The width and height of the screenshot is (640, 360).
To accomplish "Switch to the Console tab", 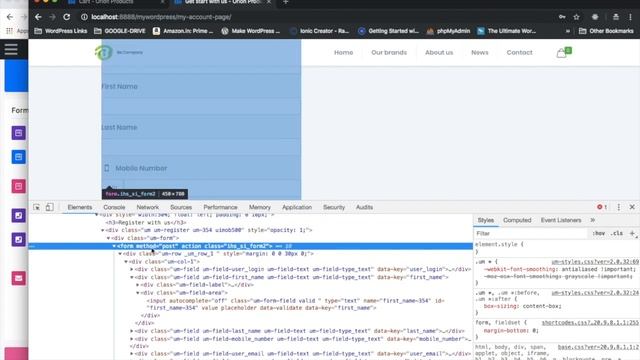I will (x=114, y=207).
